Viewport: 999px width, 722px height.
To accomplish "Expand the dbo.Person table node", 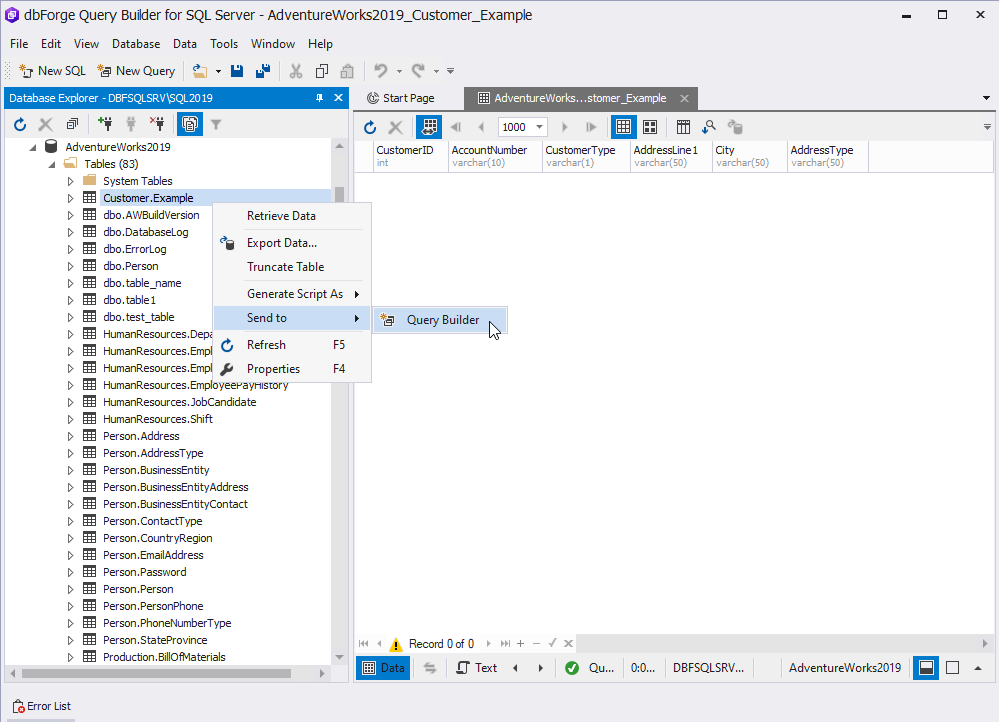I will (x=70, y=266).
